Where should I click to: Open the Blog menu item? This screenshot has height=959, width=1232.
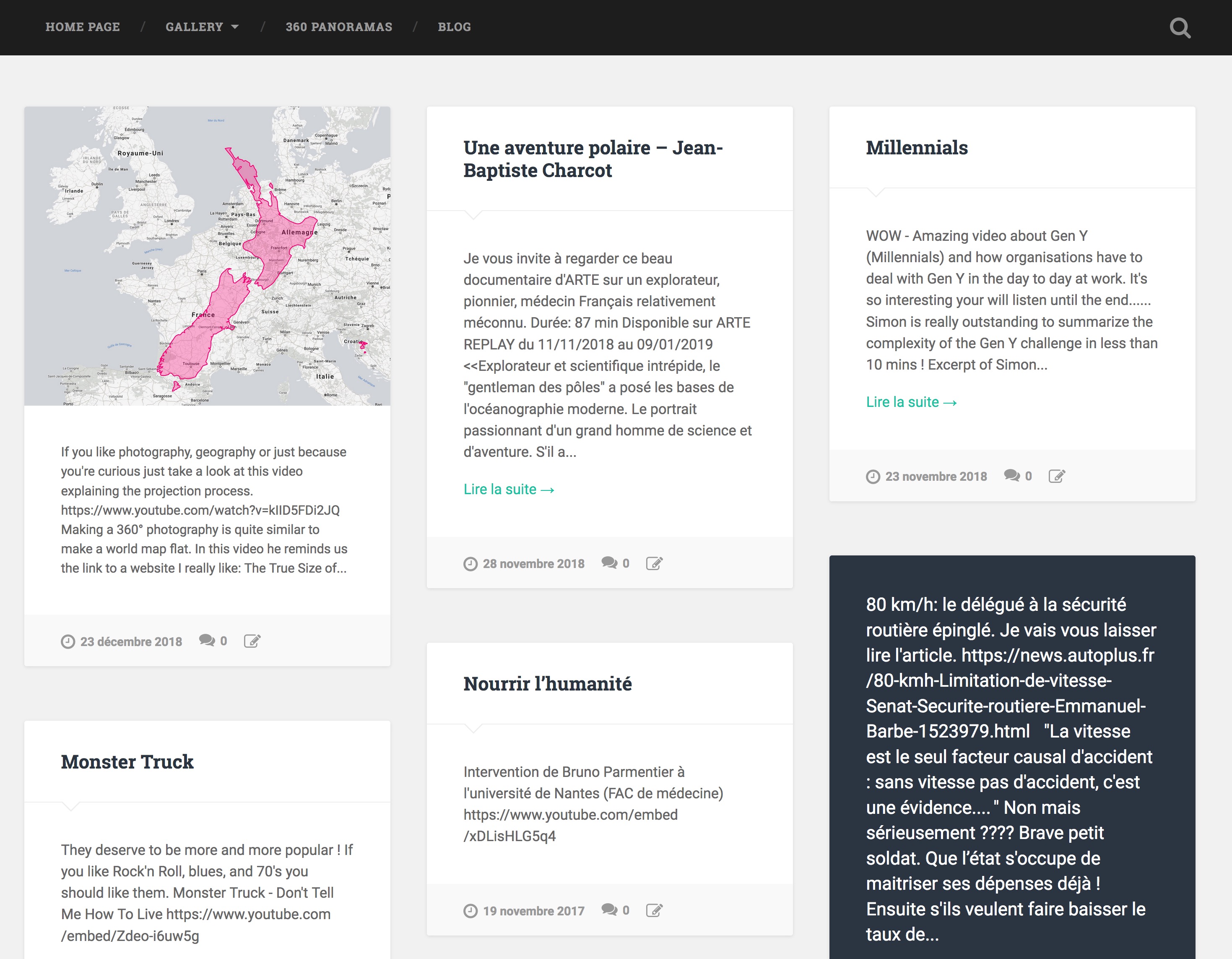tap(454, 27)
